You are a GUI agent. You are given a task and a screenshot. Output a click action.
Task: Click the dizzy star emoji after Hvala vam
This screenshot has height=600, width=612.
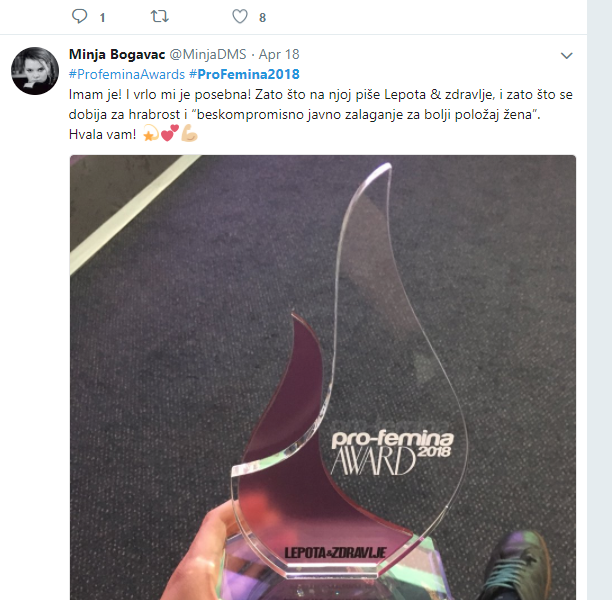coord(151,134)
